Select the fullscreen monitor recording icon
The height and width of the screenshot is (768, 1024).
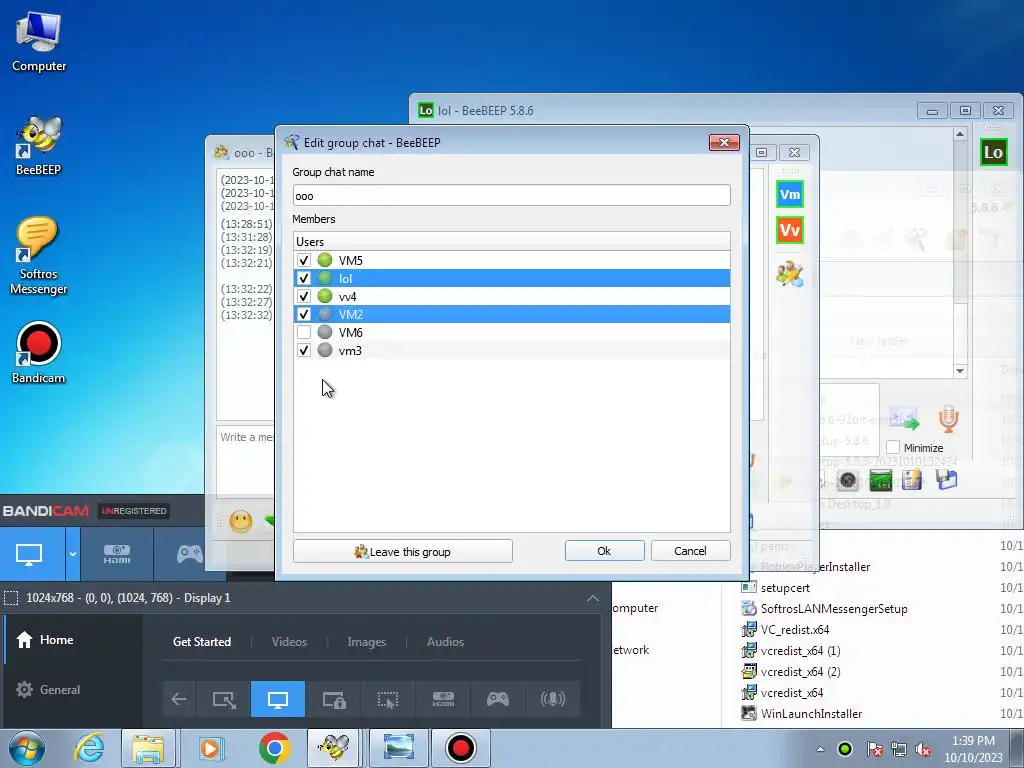(x=278, y=699)
